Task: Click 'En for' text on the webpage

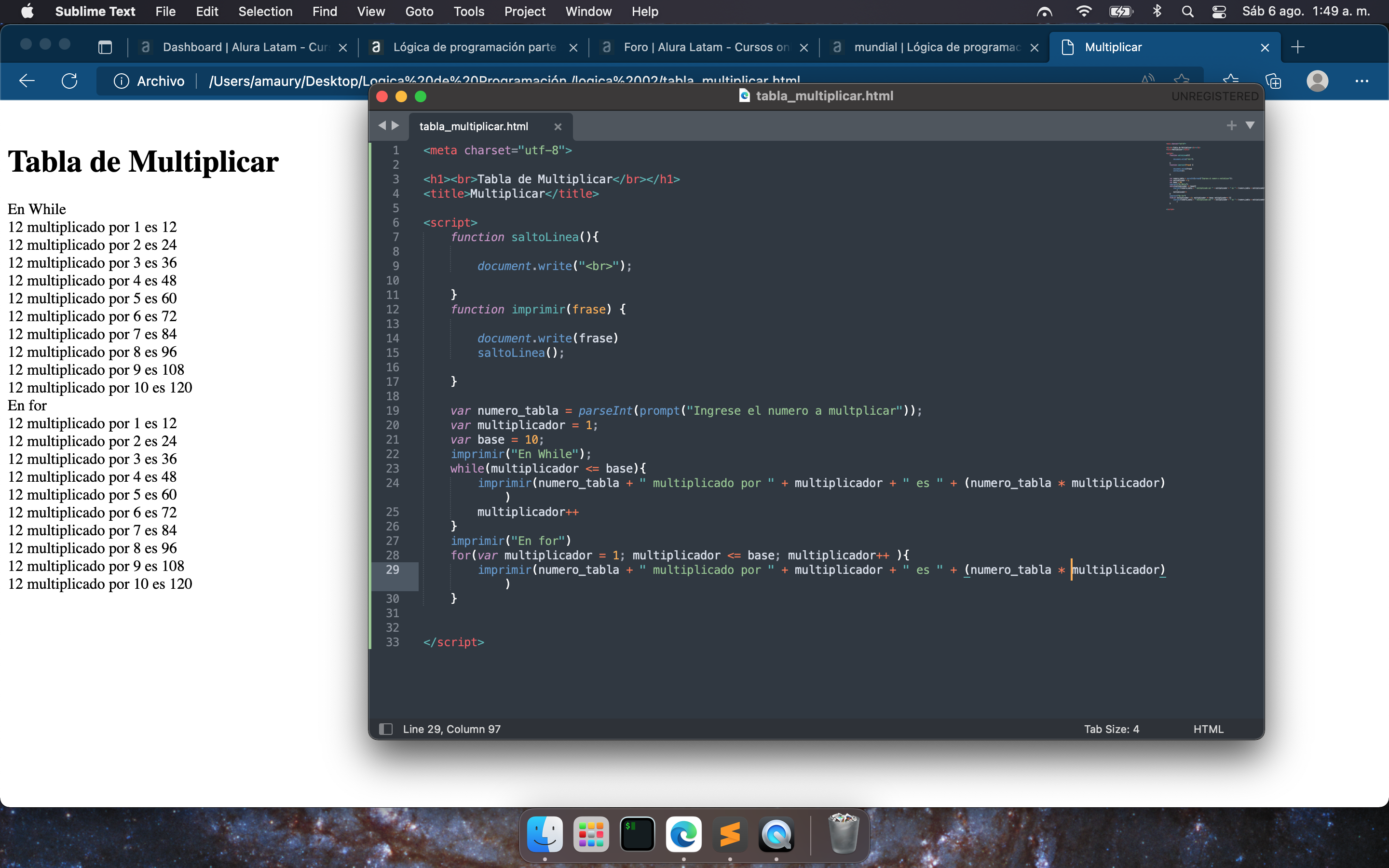Action: coord(27,405)
